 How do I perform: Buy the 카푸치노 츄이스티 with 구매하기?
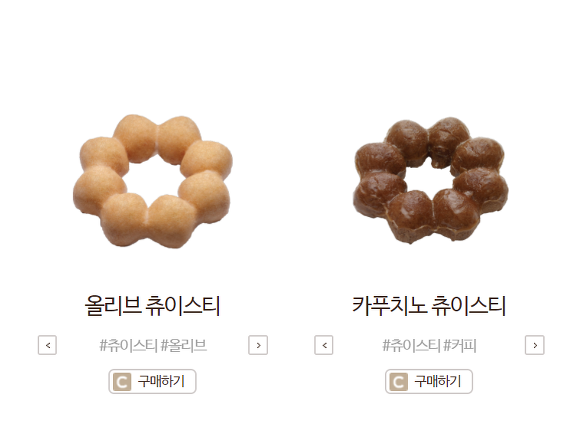(429, 381)
